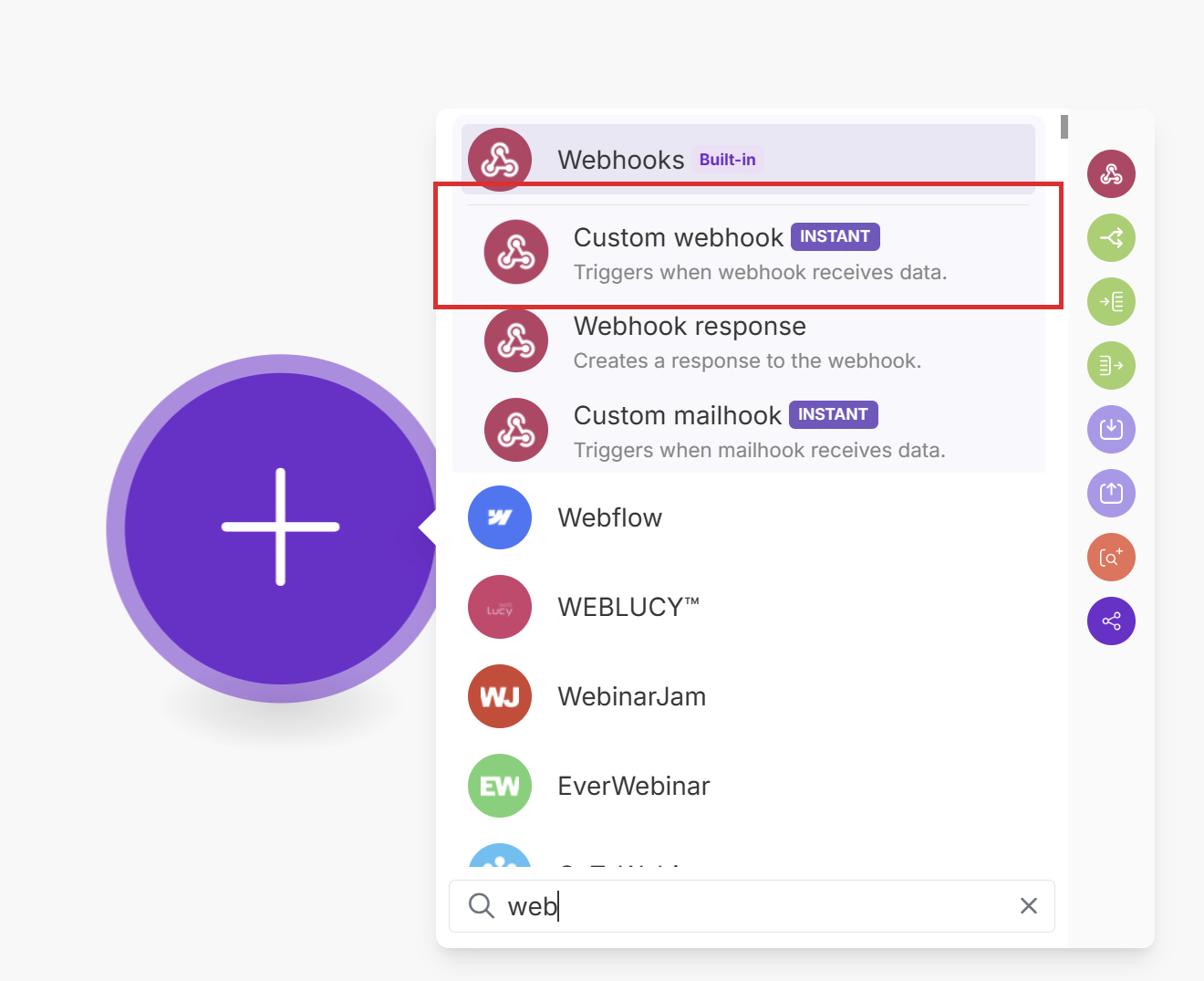Choose the WEBLUCY app entry
This screenshot has width=1204, height=981.
(748, 607)
